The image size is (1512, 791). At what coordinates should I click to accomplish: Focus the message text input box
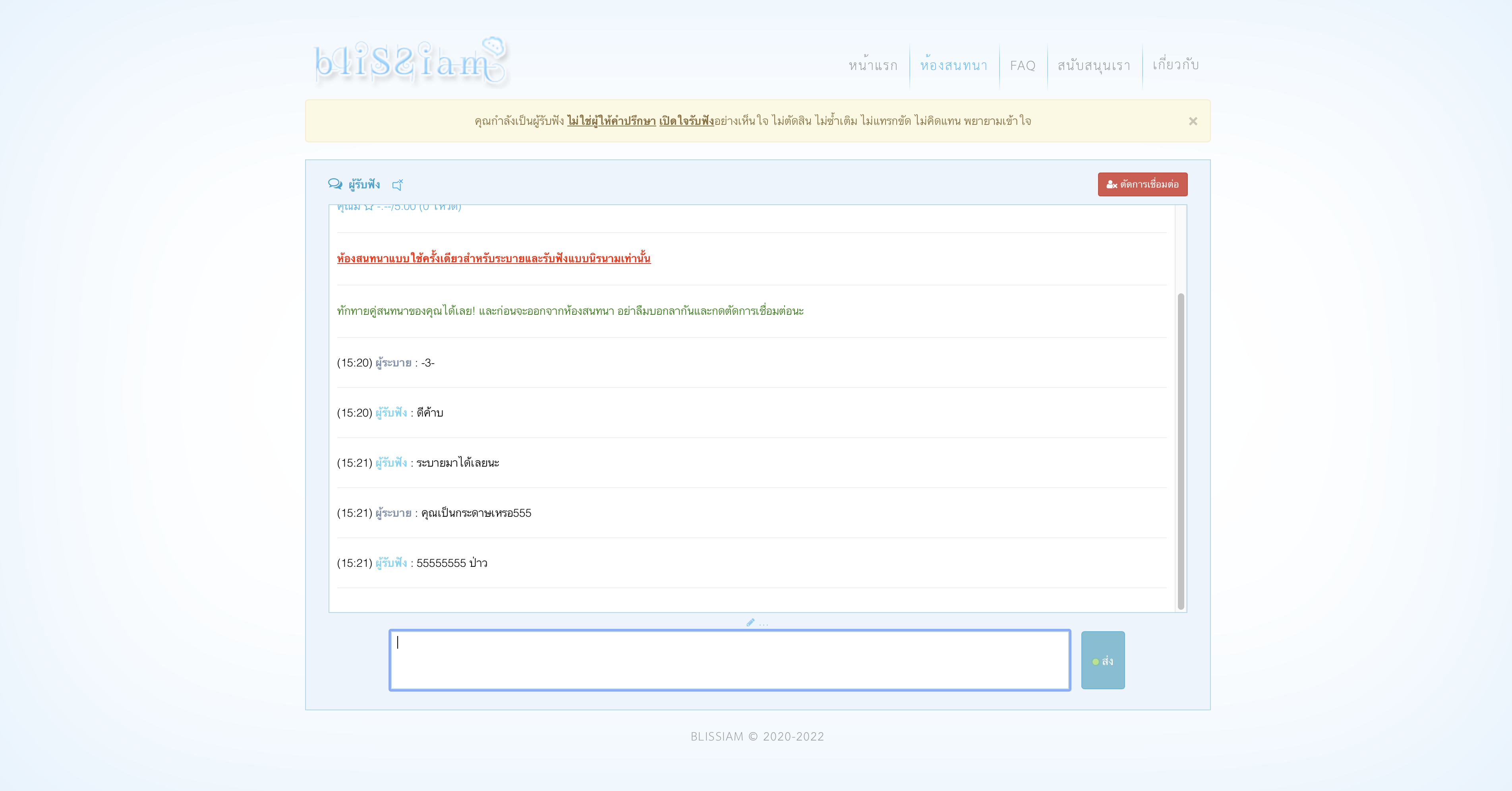click(x=730, y=660)
